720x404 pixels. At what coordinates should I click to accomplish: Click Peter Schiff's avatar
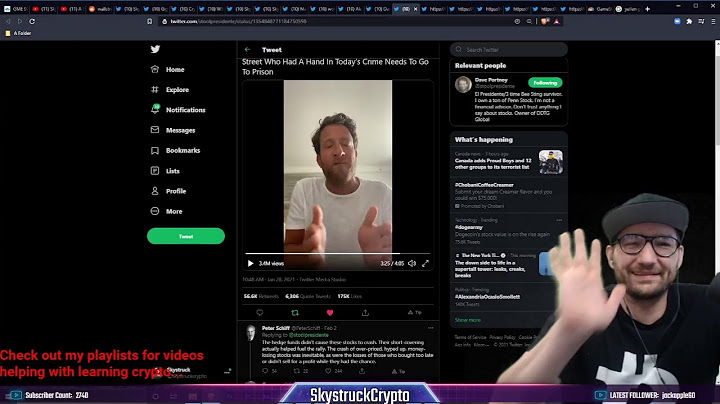(251, 332)
